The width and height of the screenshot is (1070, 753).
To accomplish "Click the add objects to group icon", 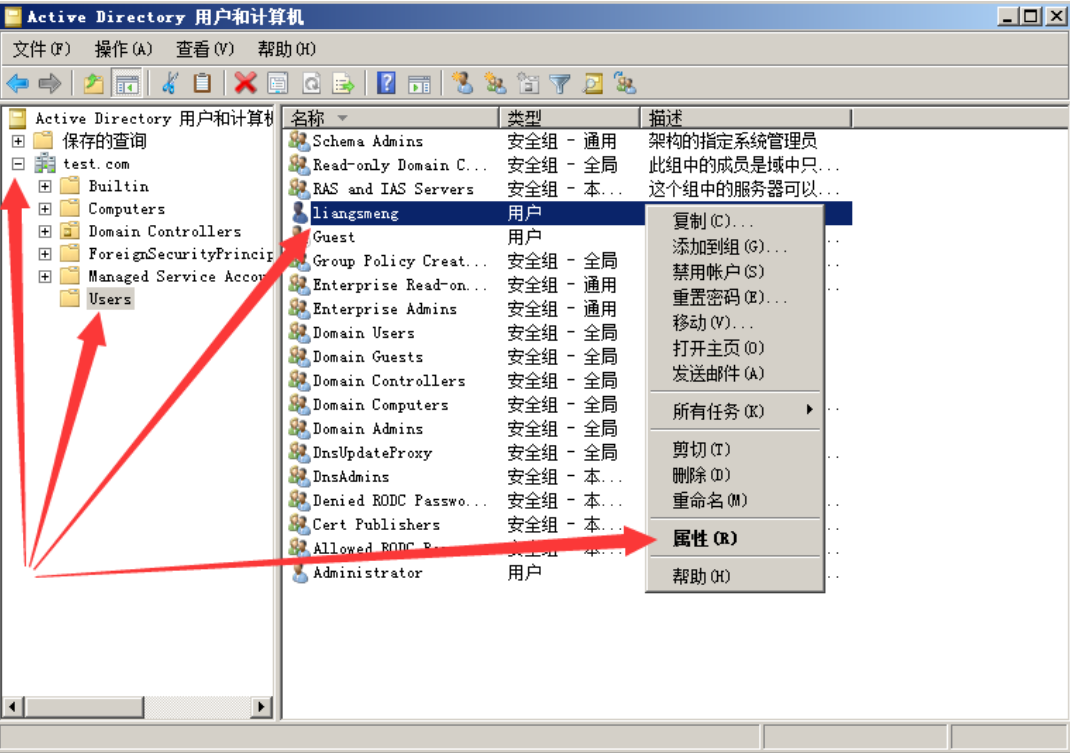I will (x=625, y=83).
